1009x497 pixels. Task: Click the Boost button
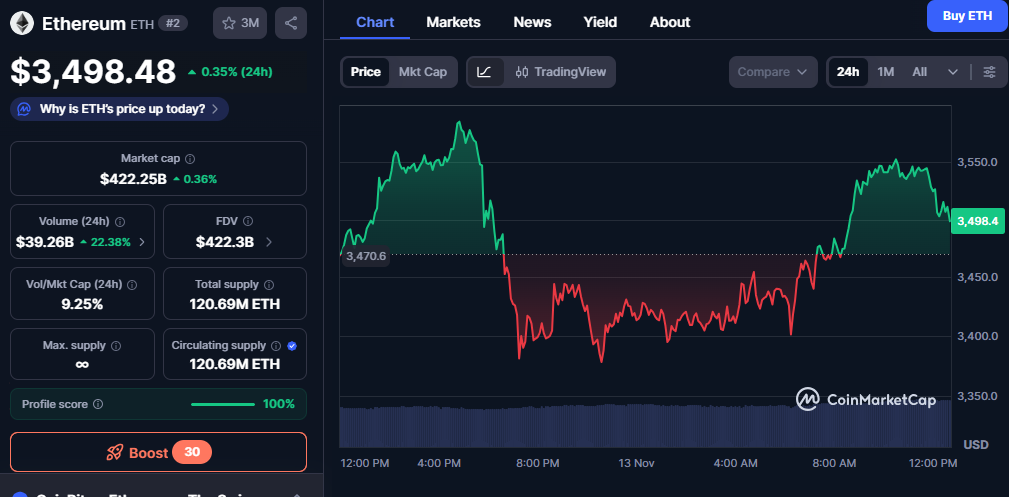[x=158, y=452]
